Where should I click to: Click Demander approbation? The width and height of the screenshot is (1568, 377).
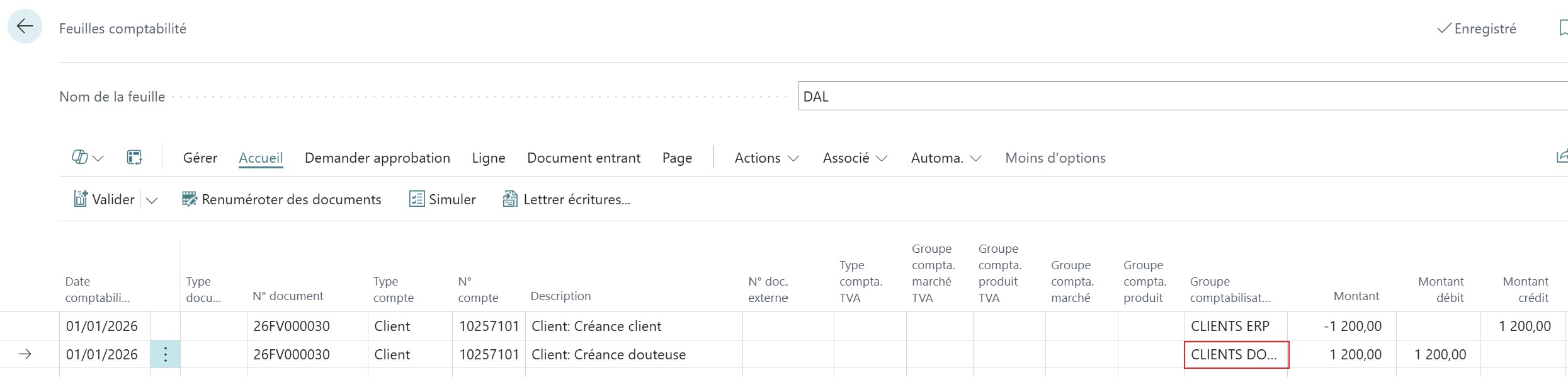pyautogui.click(x=377, y=158)
